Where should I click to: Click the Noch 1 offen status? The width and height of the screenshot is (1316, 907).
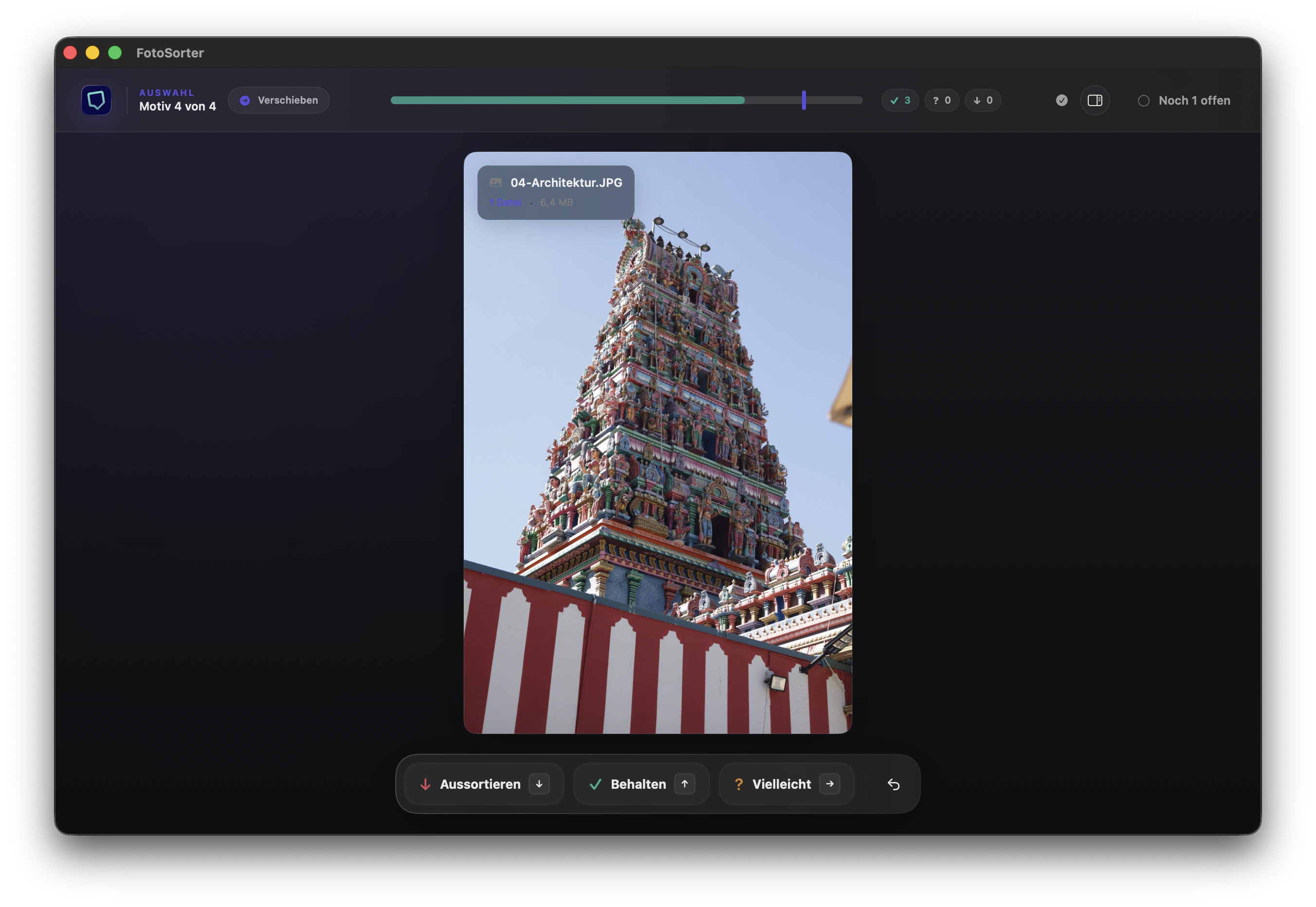(1184, 101)
